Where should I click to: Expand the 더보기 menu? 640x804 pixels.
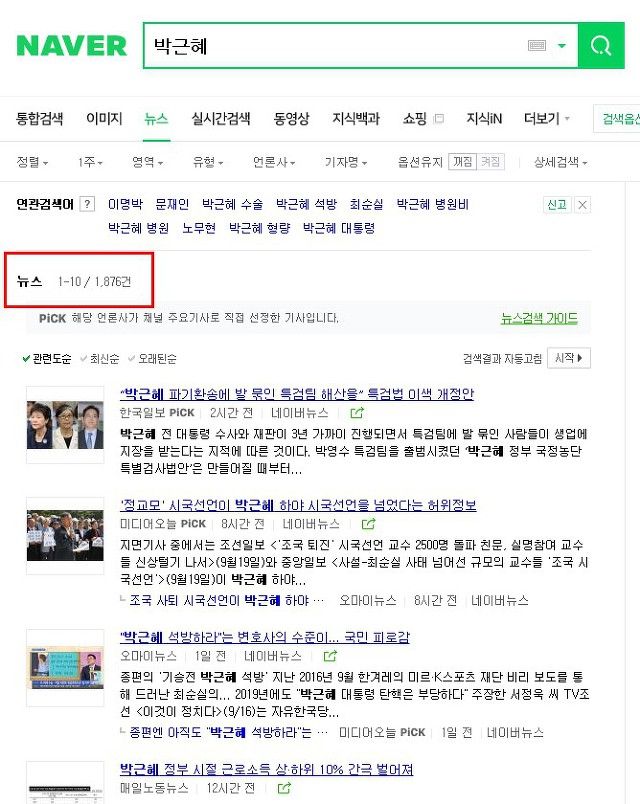coord(547,119)
